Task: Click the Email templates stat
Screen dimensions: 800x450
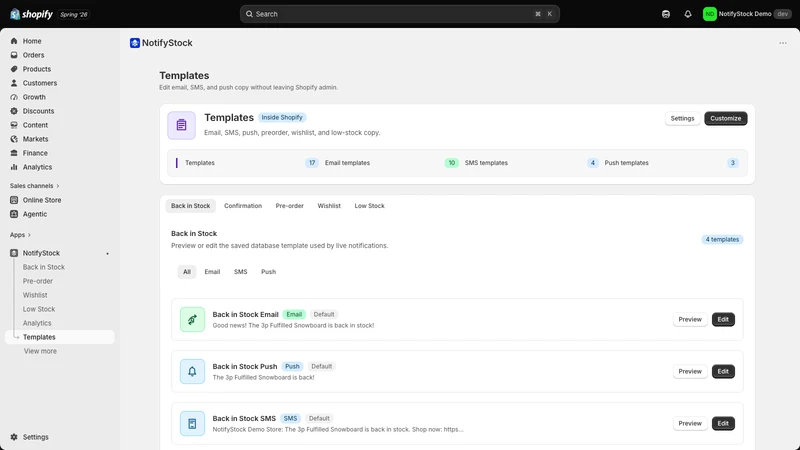Action: click(x=392, y=163)
